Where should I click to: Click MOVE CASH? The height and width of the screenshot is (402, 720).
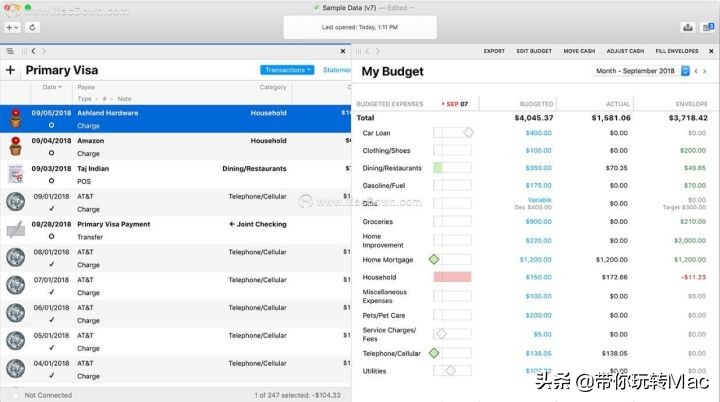(x=579, y=51)
